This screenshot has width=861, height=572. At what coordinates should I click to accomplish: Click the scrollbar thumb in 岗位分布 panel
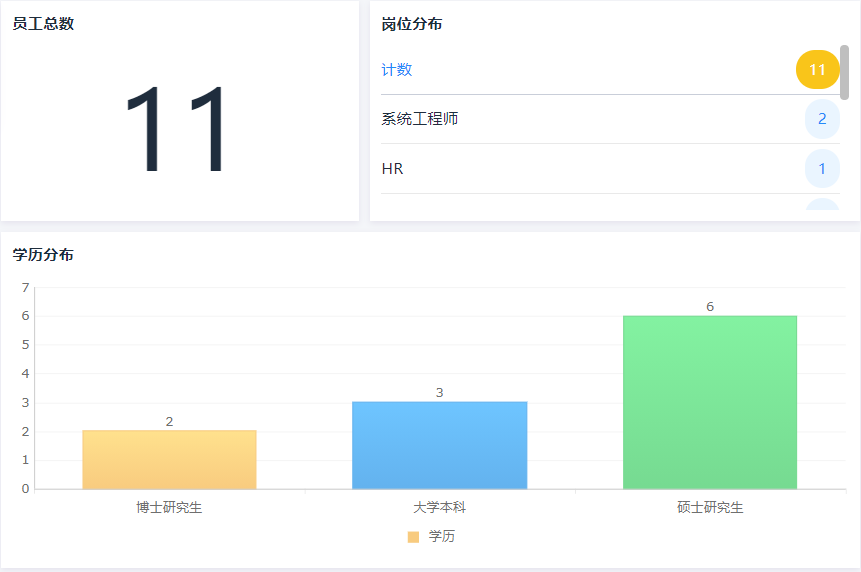pyautogui.click(x=845, y=72)
